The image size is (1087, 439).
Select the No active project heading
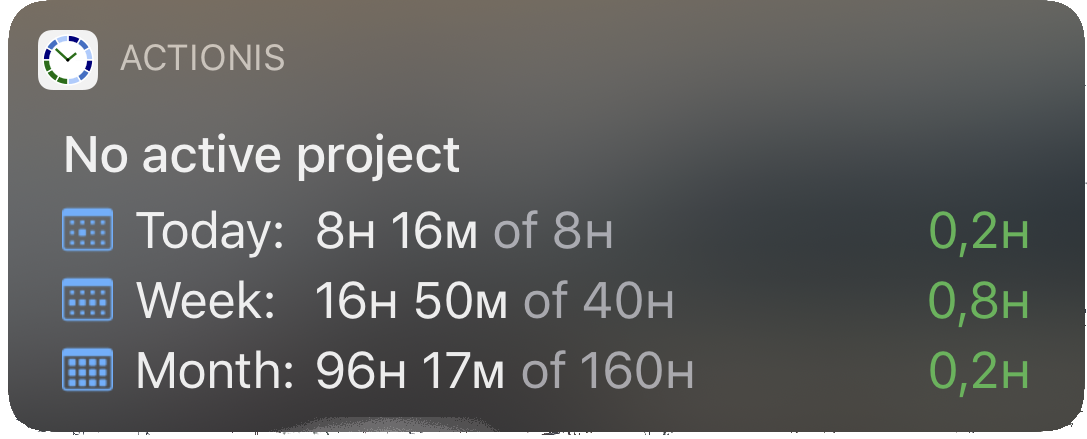(262, 155)
